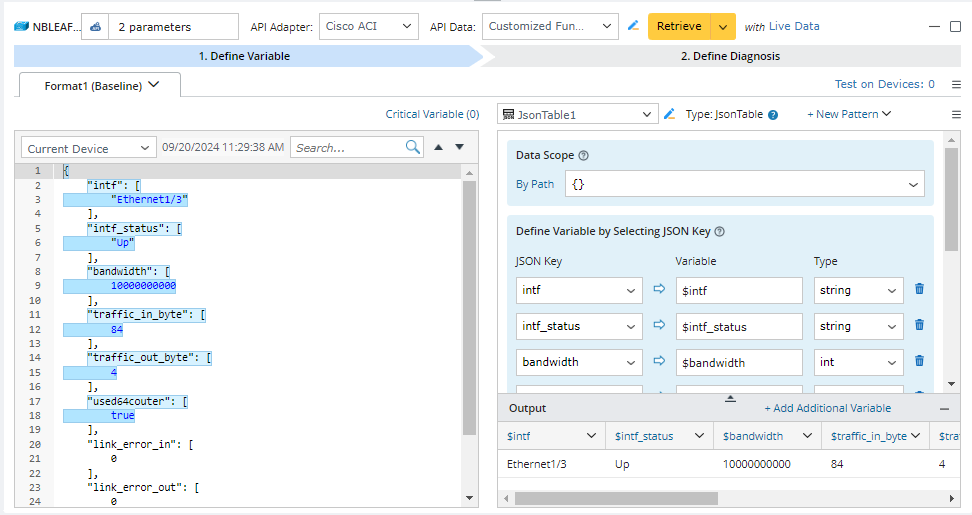
Task: Open the API Adapter Cisco ACI dropdown
Action: coord(369,27)
